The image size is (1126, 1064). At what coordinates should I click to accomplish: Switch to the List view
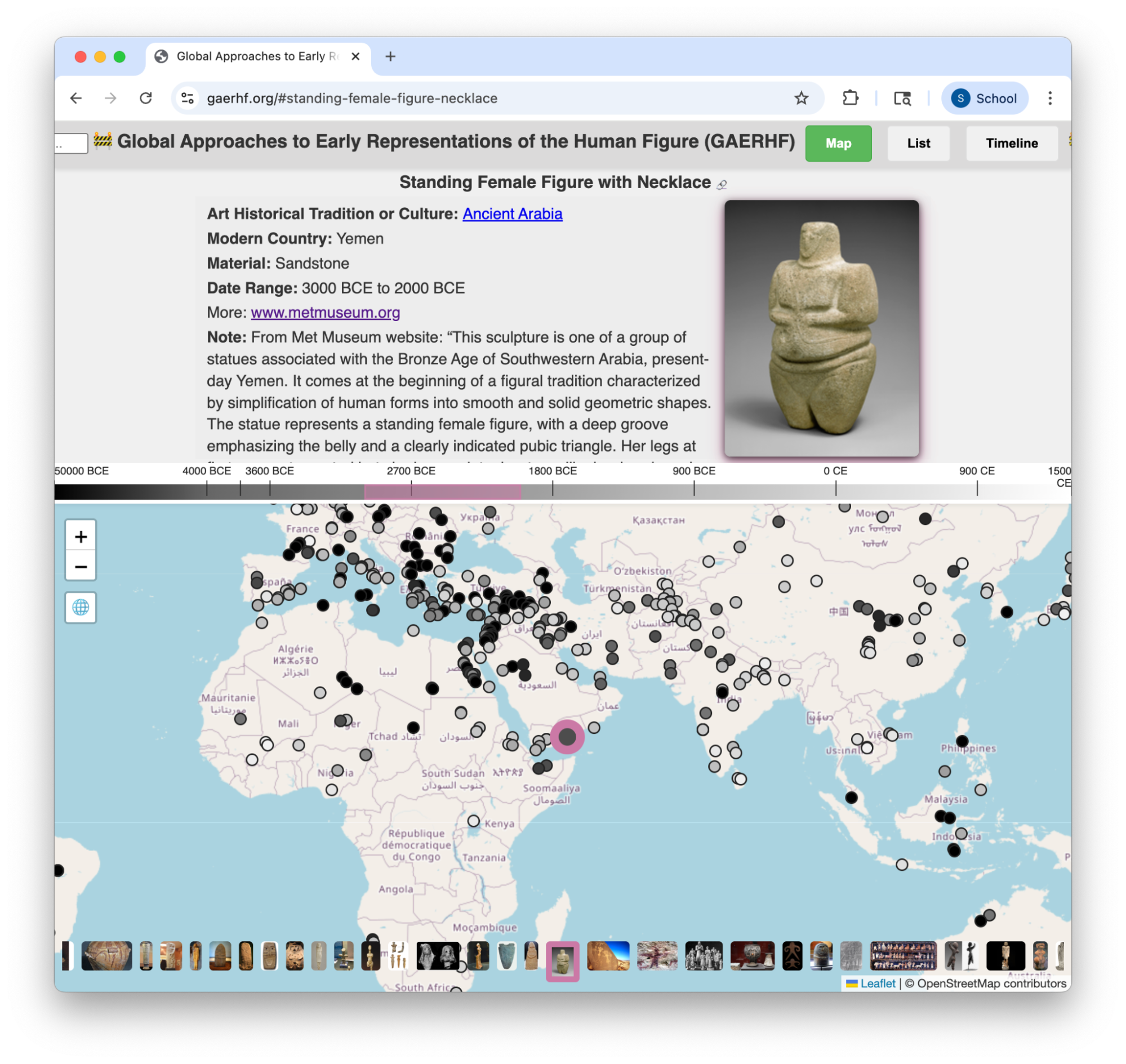[x=918, y=144]
